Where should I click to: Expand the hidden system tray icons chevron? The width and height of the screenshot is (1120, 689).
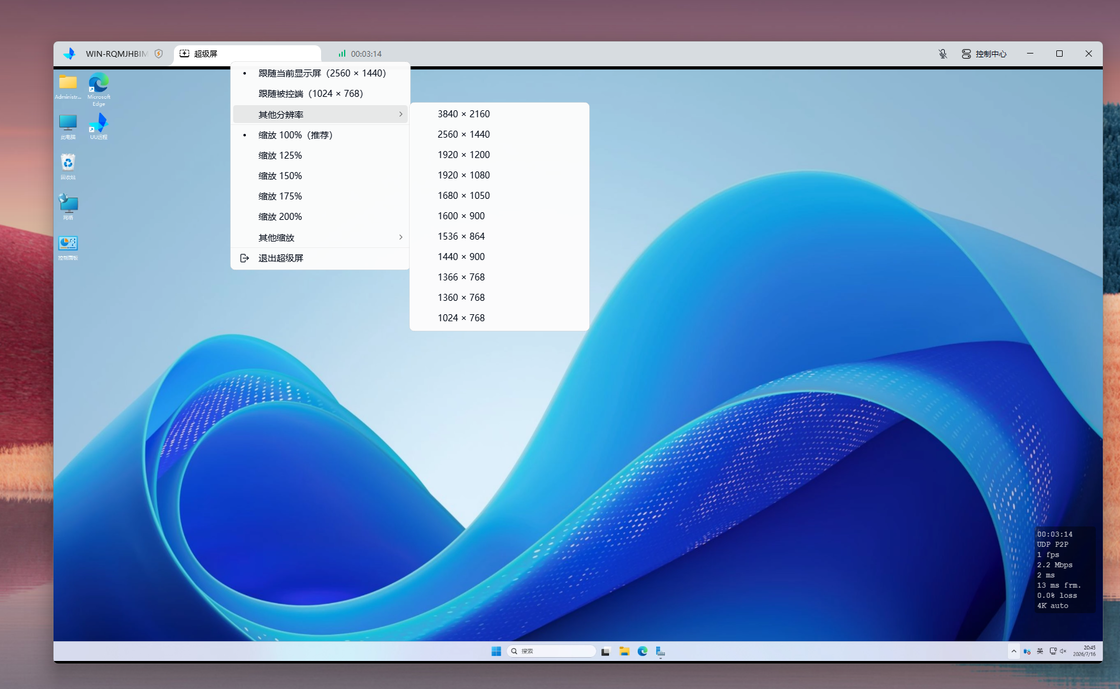(1013, 651)
